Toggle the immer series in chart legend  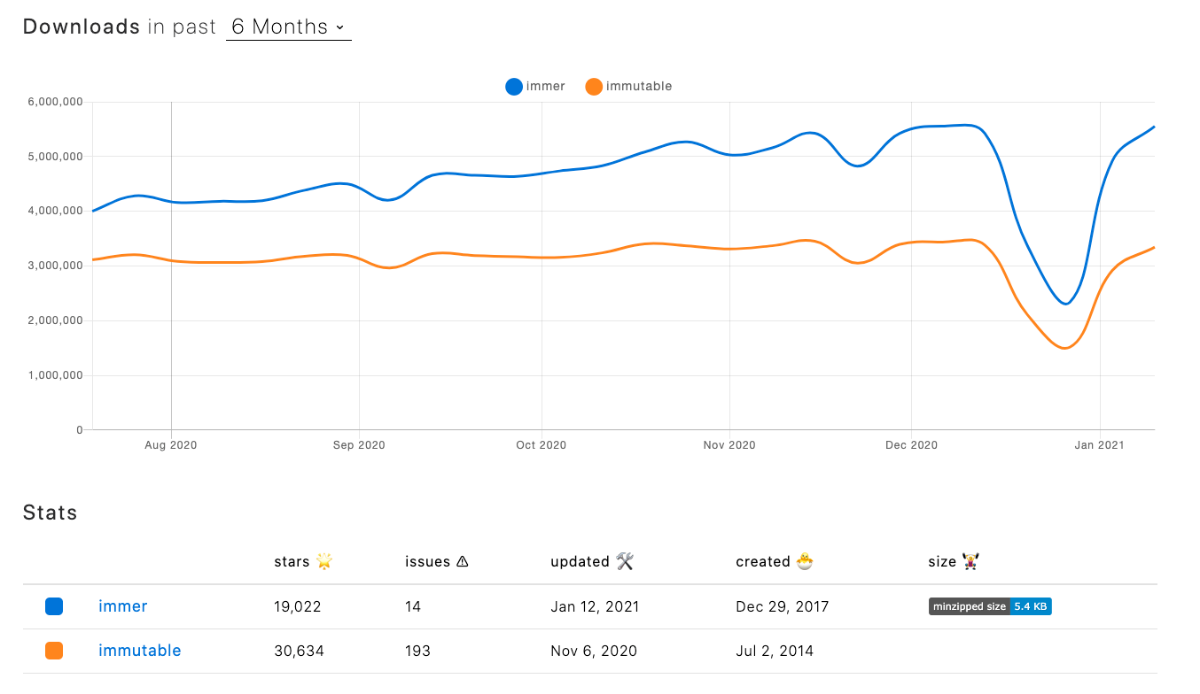536,86
